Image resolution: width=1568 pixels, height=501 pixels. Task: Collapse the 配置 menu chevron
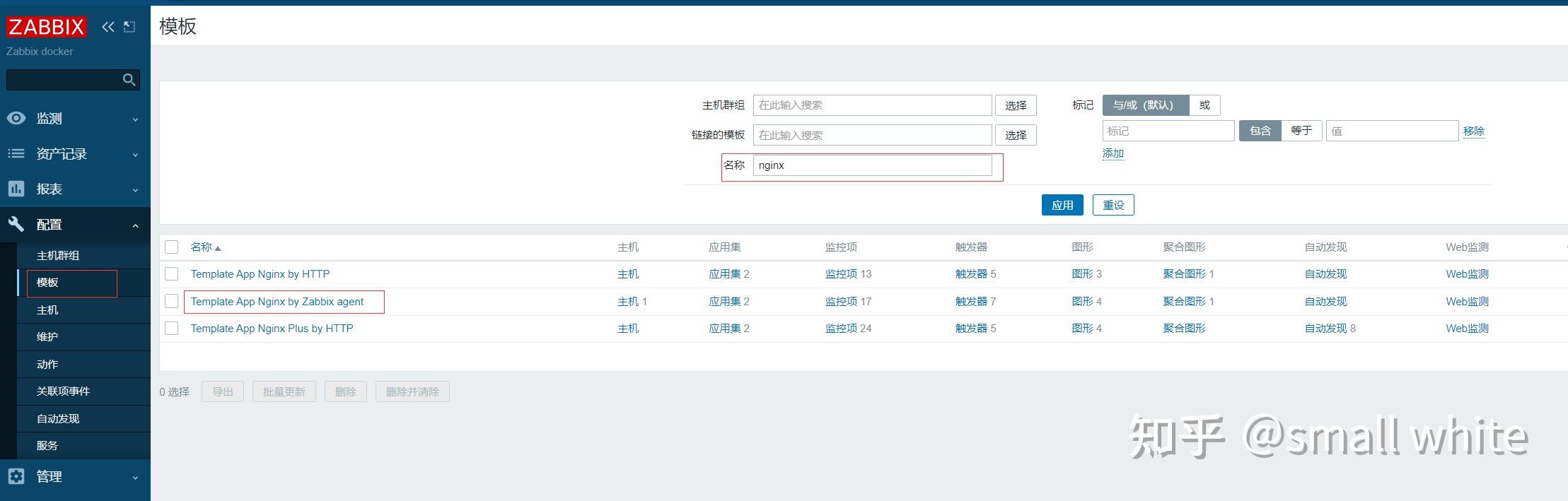pyautogui.click(x=135, y=225)
